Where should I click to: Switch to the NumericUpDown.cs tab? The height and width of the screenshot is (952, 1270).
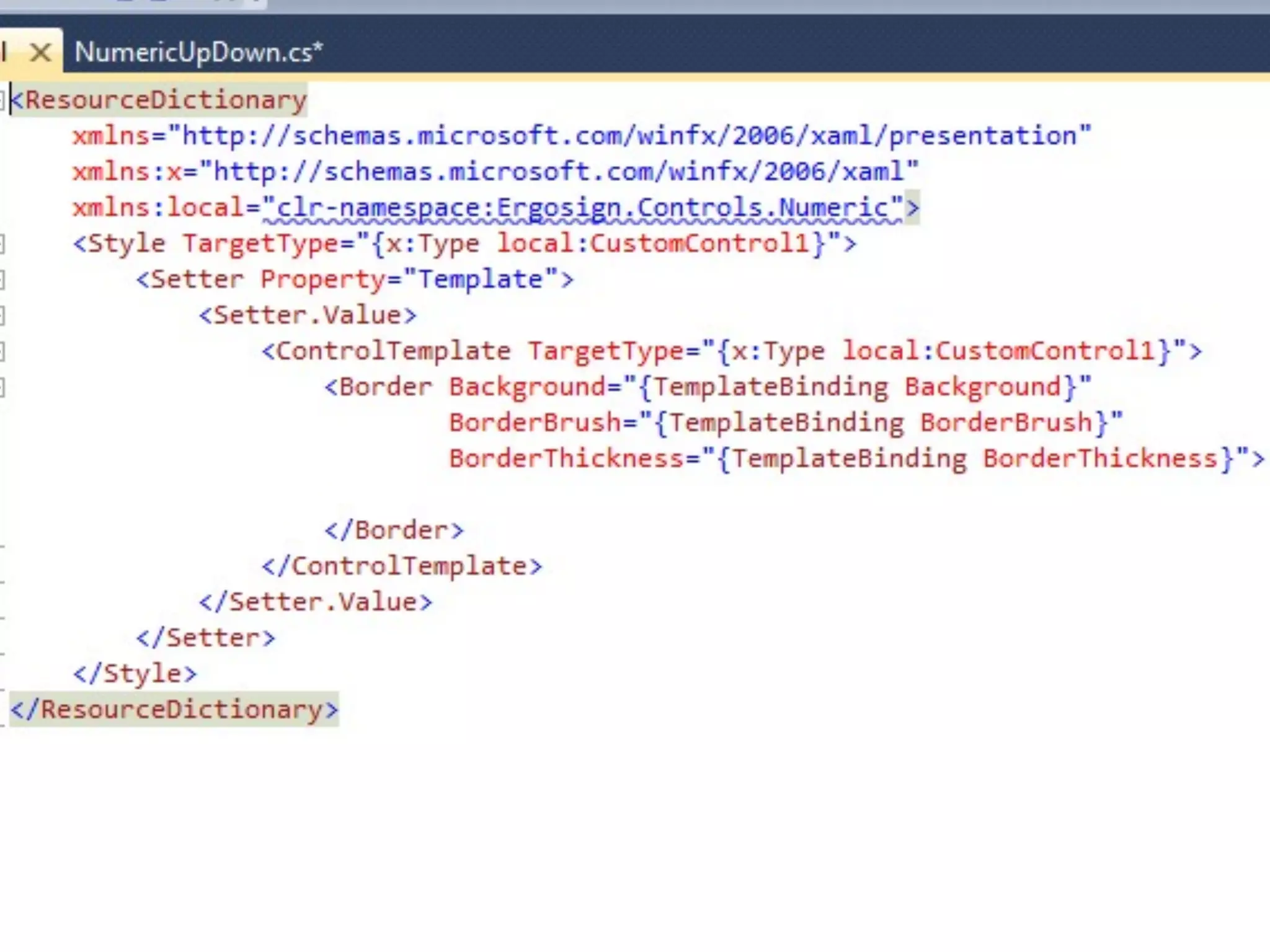click(x=198, y=53)
